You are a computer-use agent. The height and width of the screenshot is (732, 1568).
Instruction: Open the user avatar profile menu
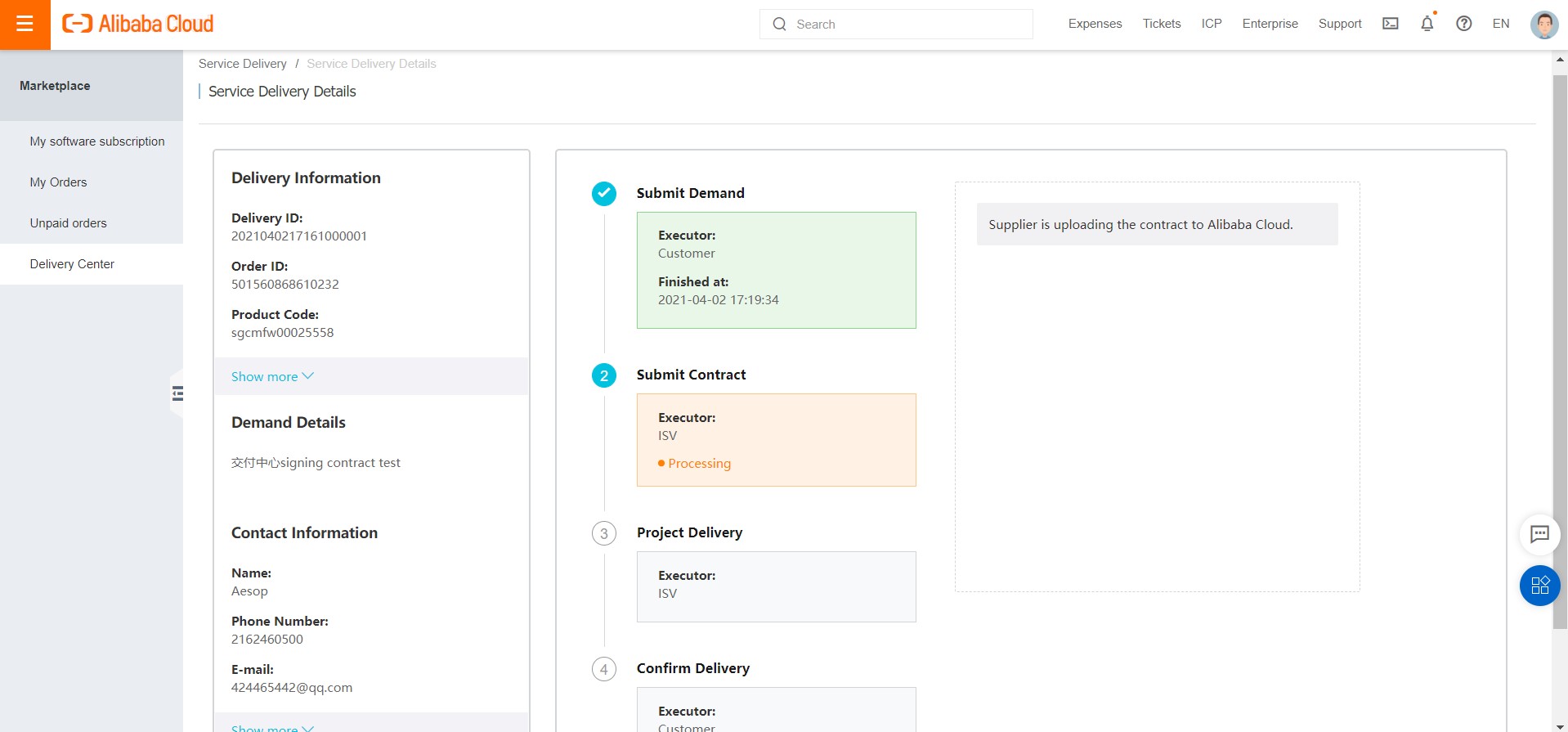(1543, 25)
